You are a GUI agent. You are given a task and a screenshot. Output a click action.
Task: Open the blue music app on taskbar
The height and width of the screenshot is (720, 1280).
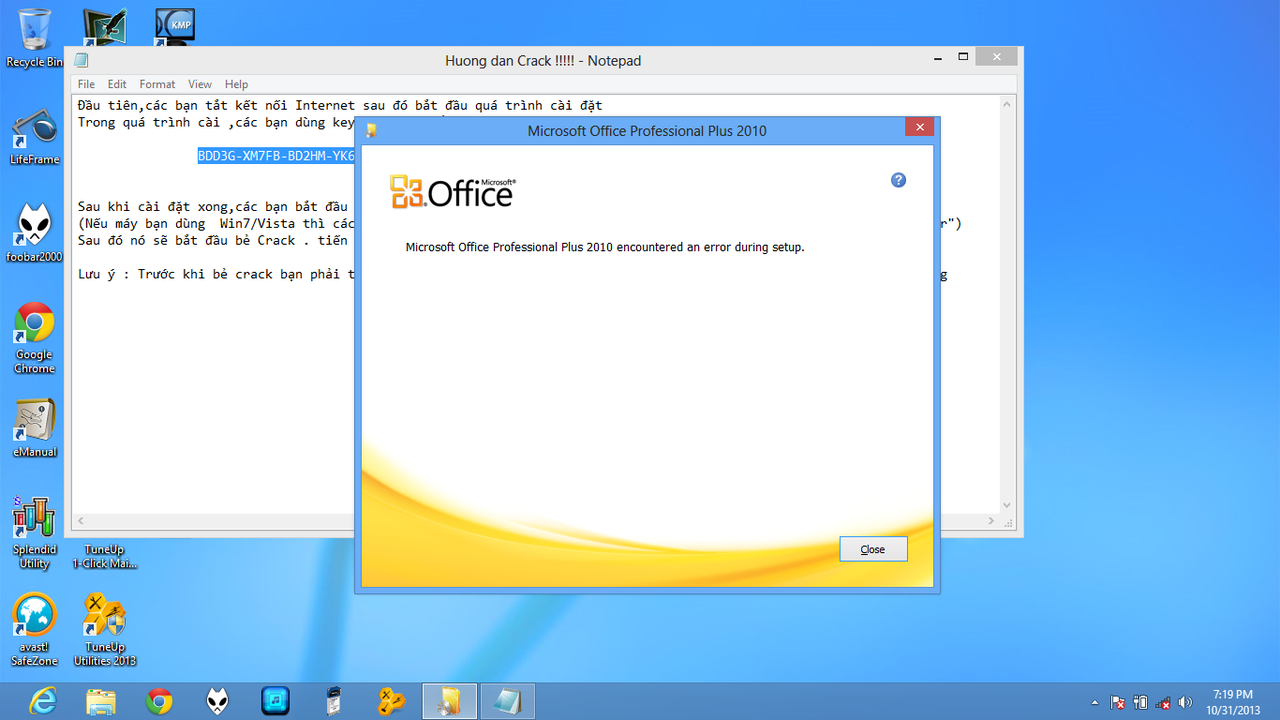275,701
